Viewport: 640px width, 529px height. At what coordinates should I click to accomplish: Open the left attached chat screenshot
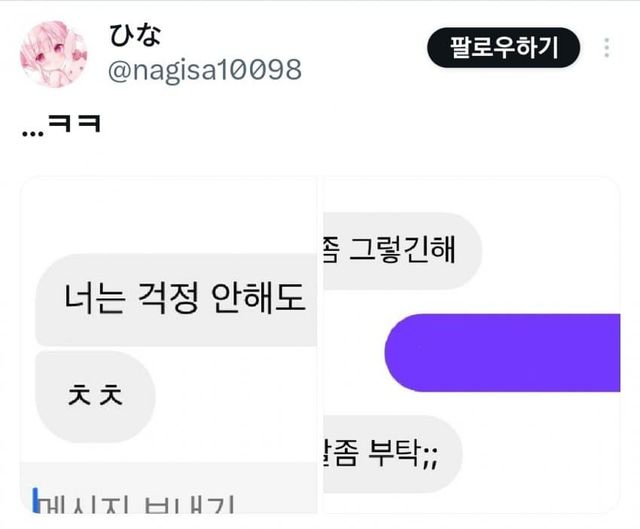pos(169,345)
